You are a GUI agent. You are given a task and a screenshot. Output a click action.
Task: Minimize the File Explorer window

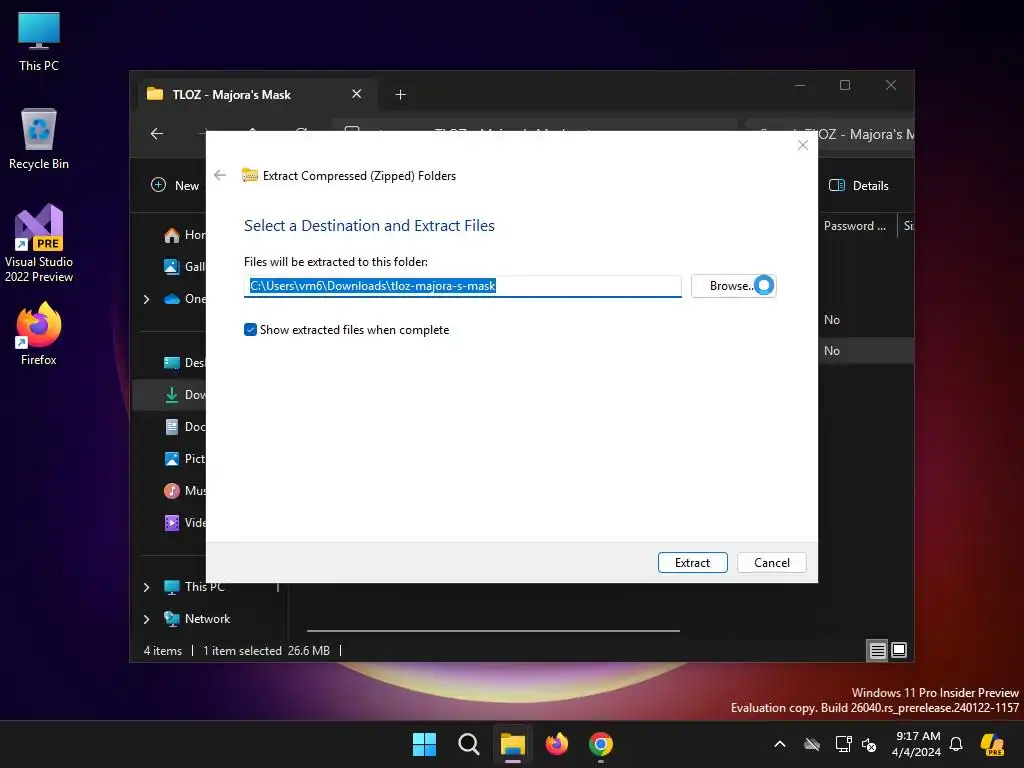coord(800,86)
